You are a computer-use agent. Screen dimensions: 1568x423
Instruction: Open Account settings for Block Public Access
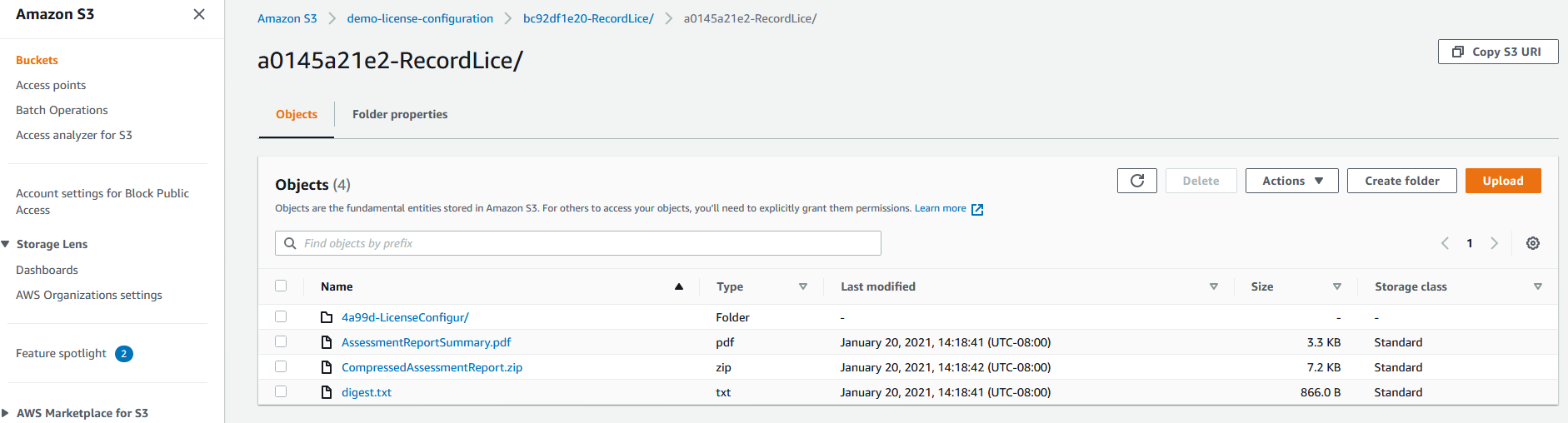pyautogui.click(x=102, y=202)
